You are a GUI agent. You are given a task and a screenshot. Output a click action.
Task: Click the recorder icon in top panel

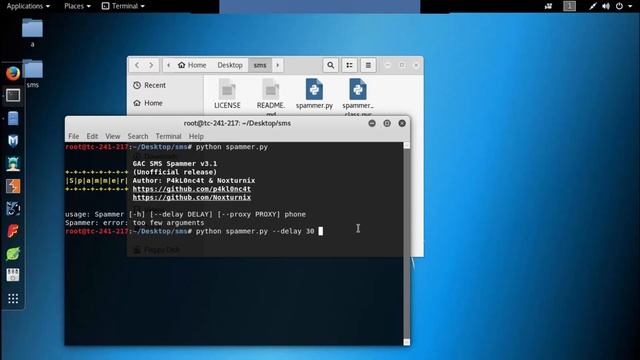549,6
